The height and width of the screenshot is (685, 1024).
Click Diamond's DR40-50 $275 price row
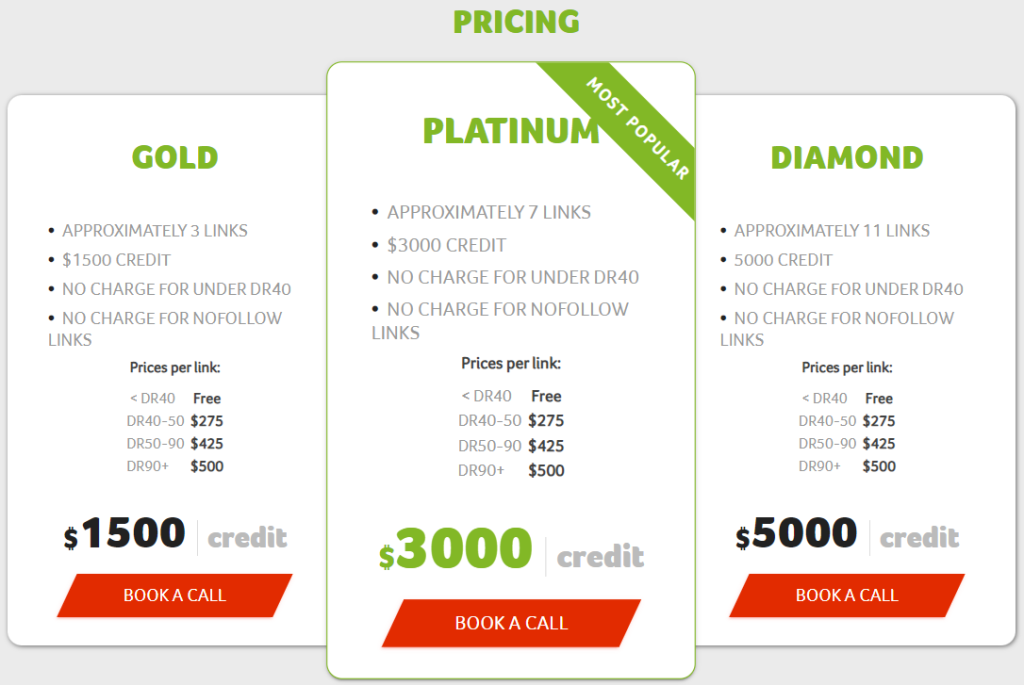tap(847, 421)
